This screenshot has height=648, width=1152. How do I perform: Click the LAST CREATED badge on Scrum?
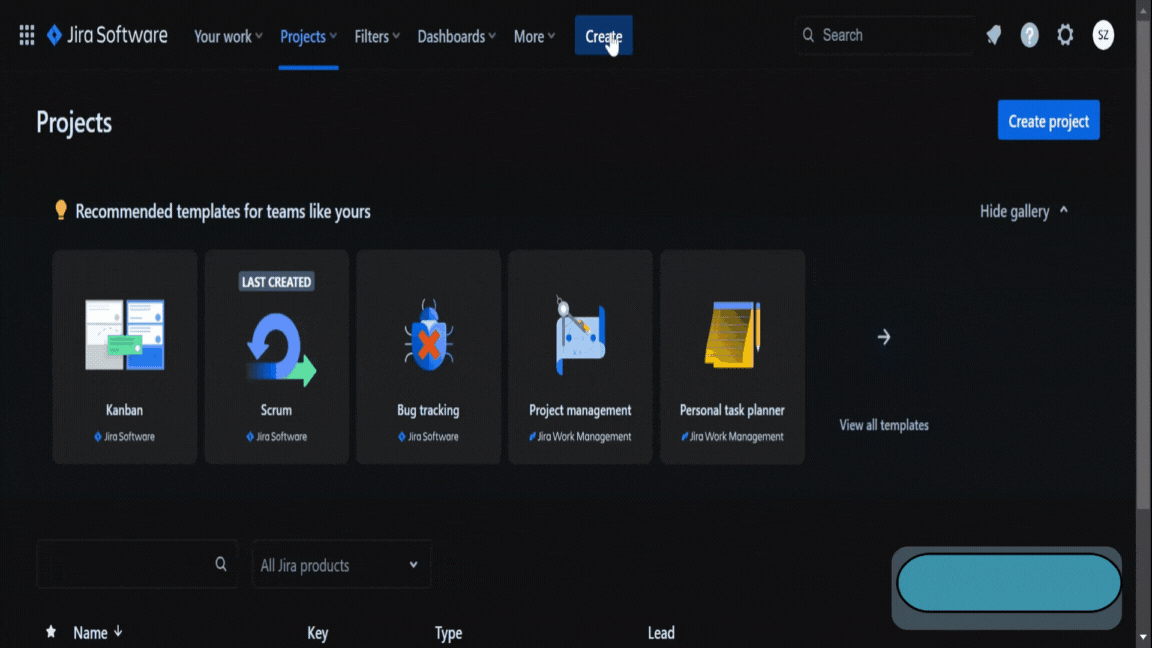pos(276,282)
